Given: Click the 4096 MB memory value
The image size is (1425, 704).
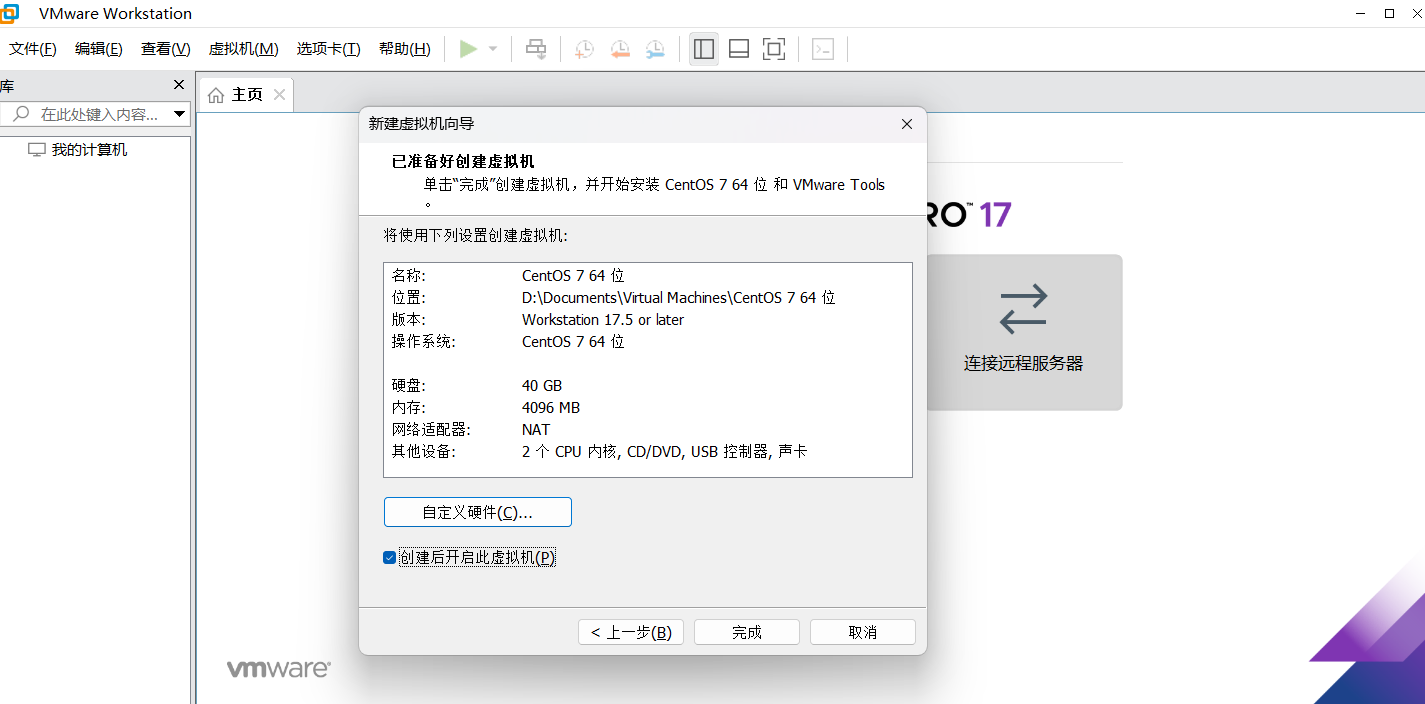Looking at the screenshot, I should coord(551,408).
